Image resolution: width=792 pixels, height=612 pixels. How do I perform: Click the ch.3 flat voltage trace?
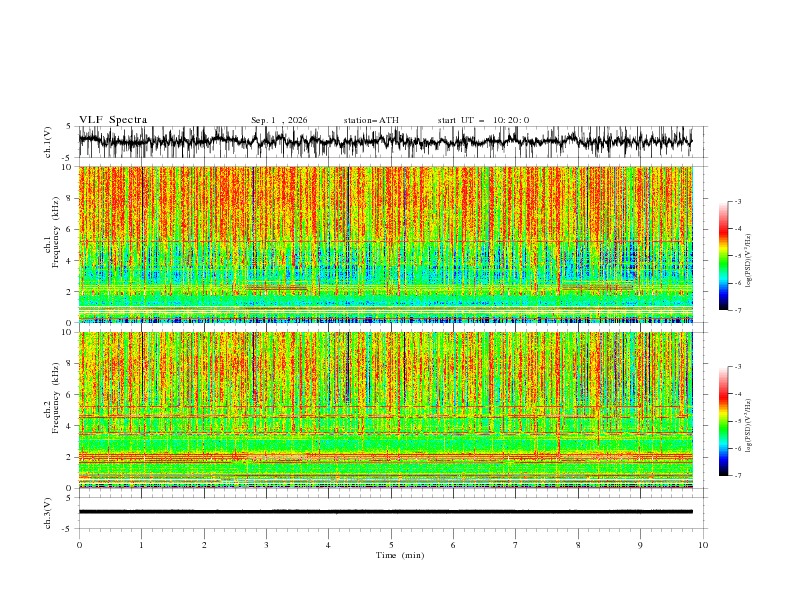pos(385,512)
